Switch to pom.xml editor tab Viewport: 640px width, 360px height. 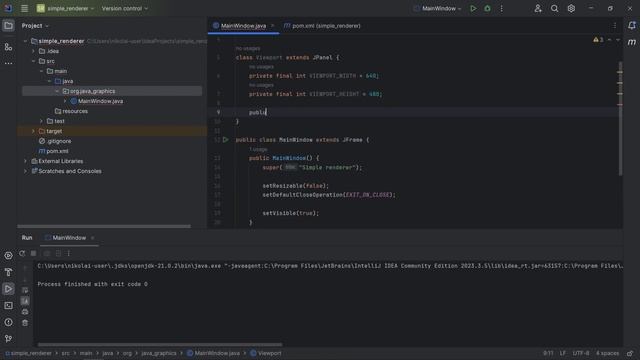coord(322,26)
